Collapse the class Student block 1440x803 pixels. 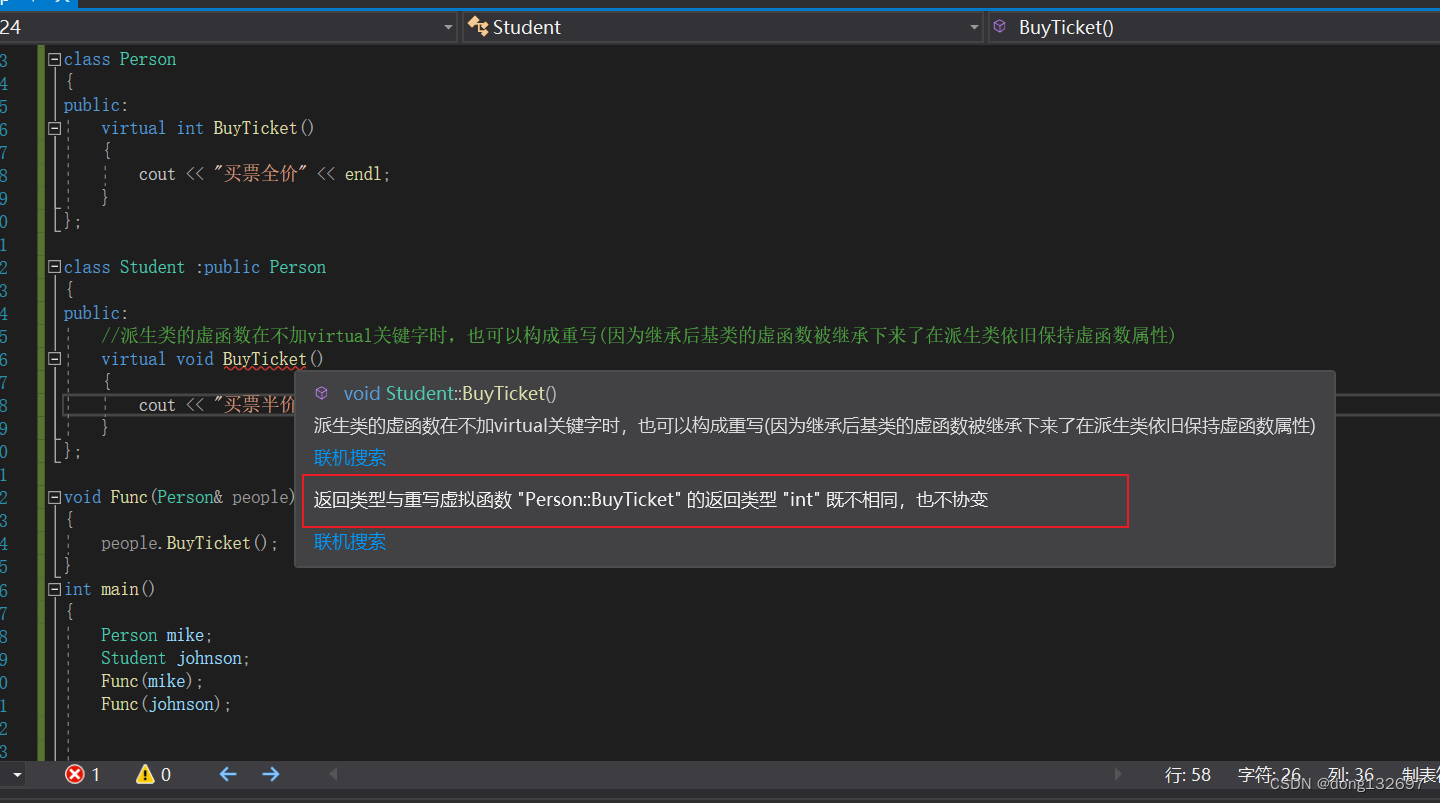coord(55,267)
